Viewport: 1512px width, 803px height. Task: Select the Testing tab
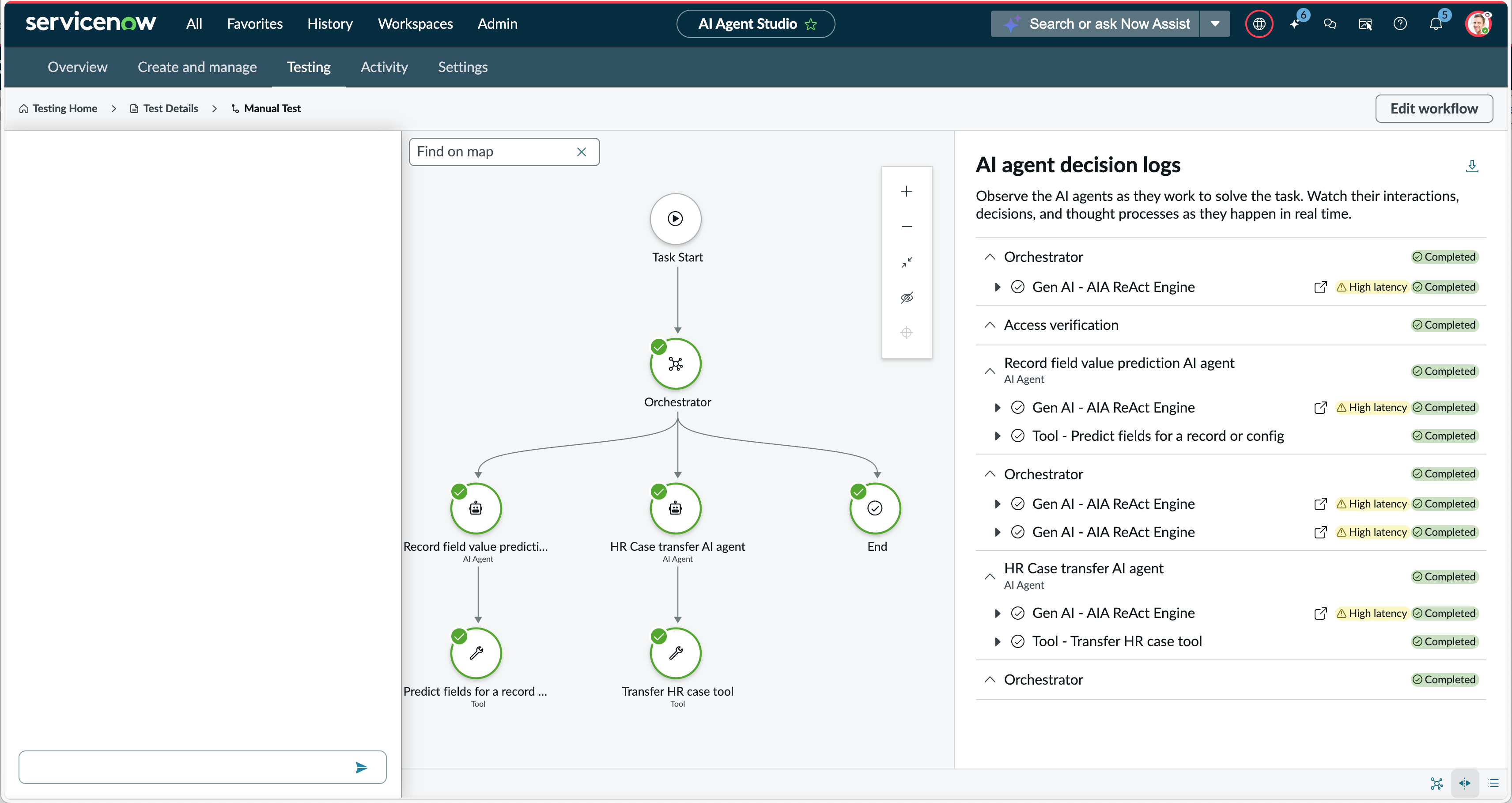tap(309, 68)
